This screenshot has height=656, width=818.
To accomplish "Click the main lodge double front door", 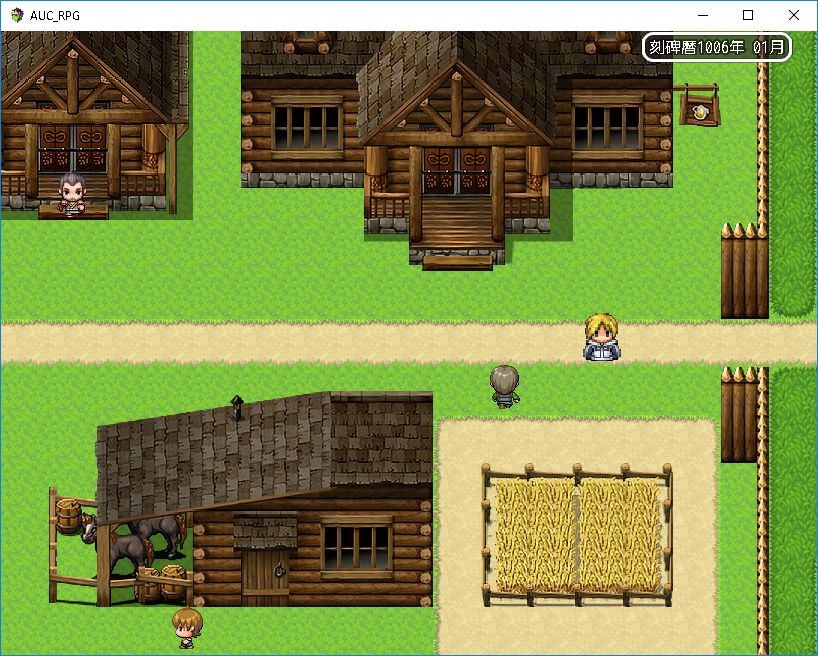I will [x=456, y=171].
